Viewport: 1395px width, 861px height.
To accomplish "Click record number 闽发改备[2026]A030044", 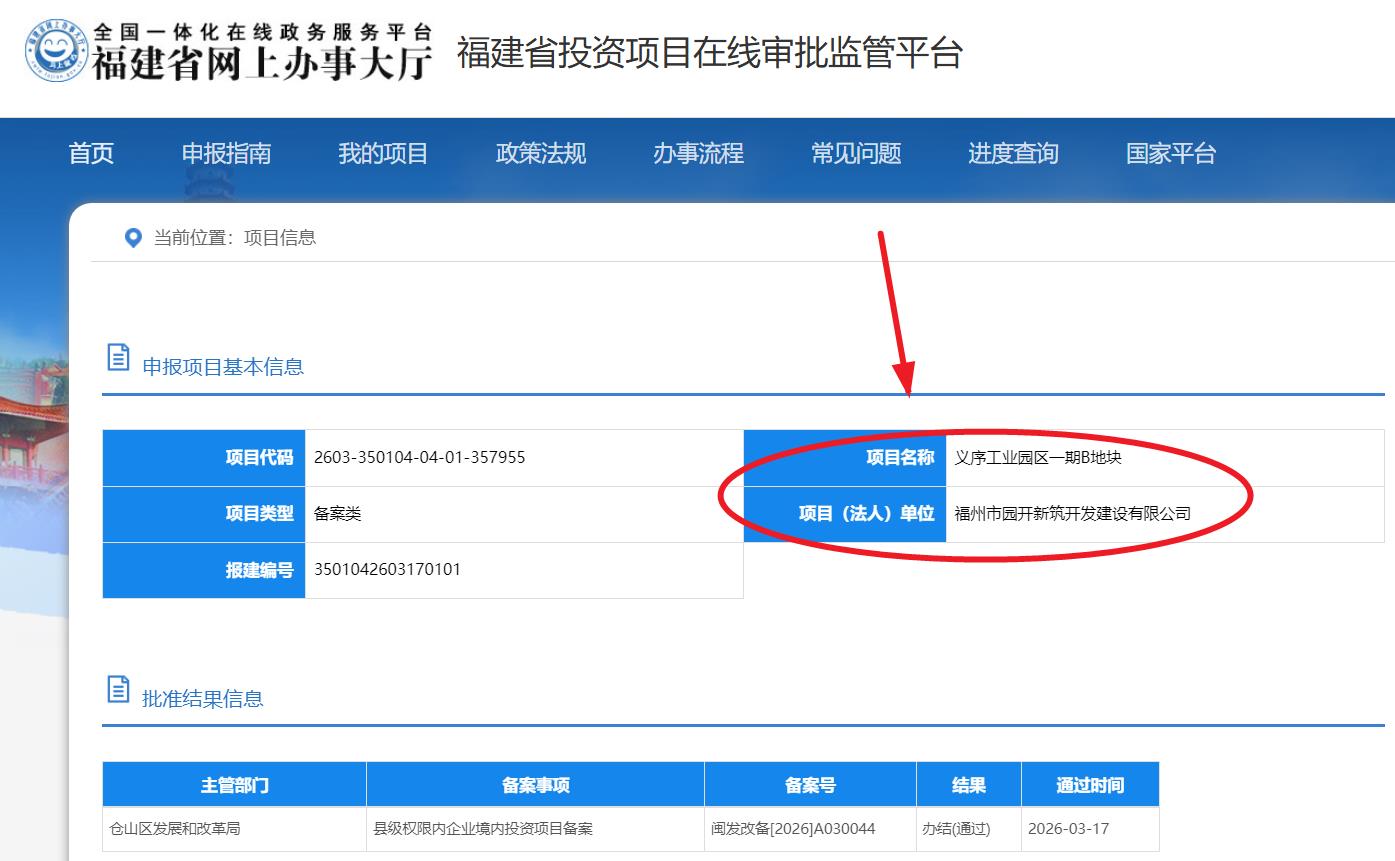I will [793, 829].
